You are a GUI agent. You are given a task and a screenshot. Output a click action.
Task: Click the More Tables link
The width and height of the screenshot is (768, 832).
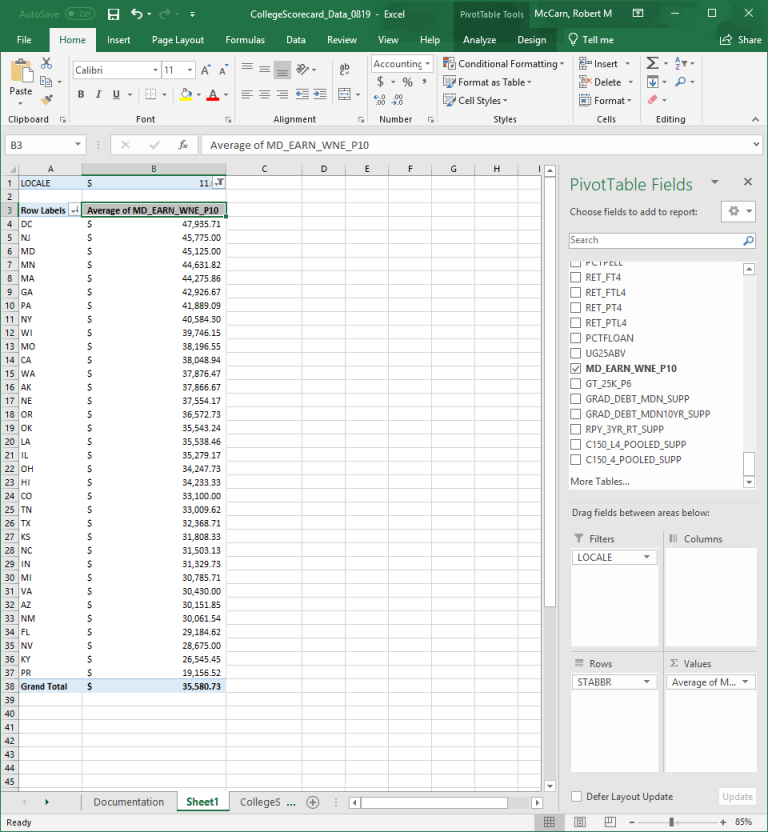[600, 481]
